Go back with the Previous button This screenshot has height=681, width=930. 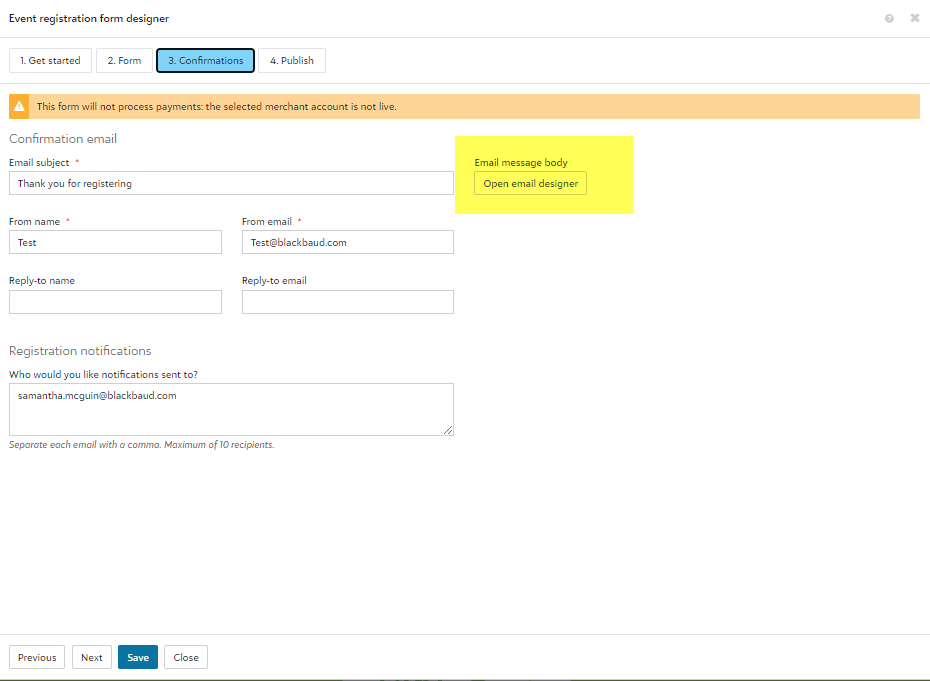point(37,657)
